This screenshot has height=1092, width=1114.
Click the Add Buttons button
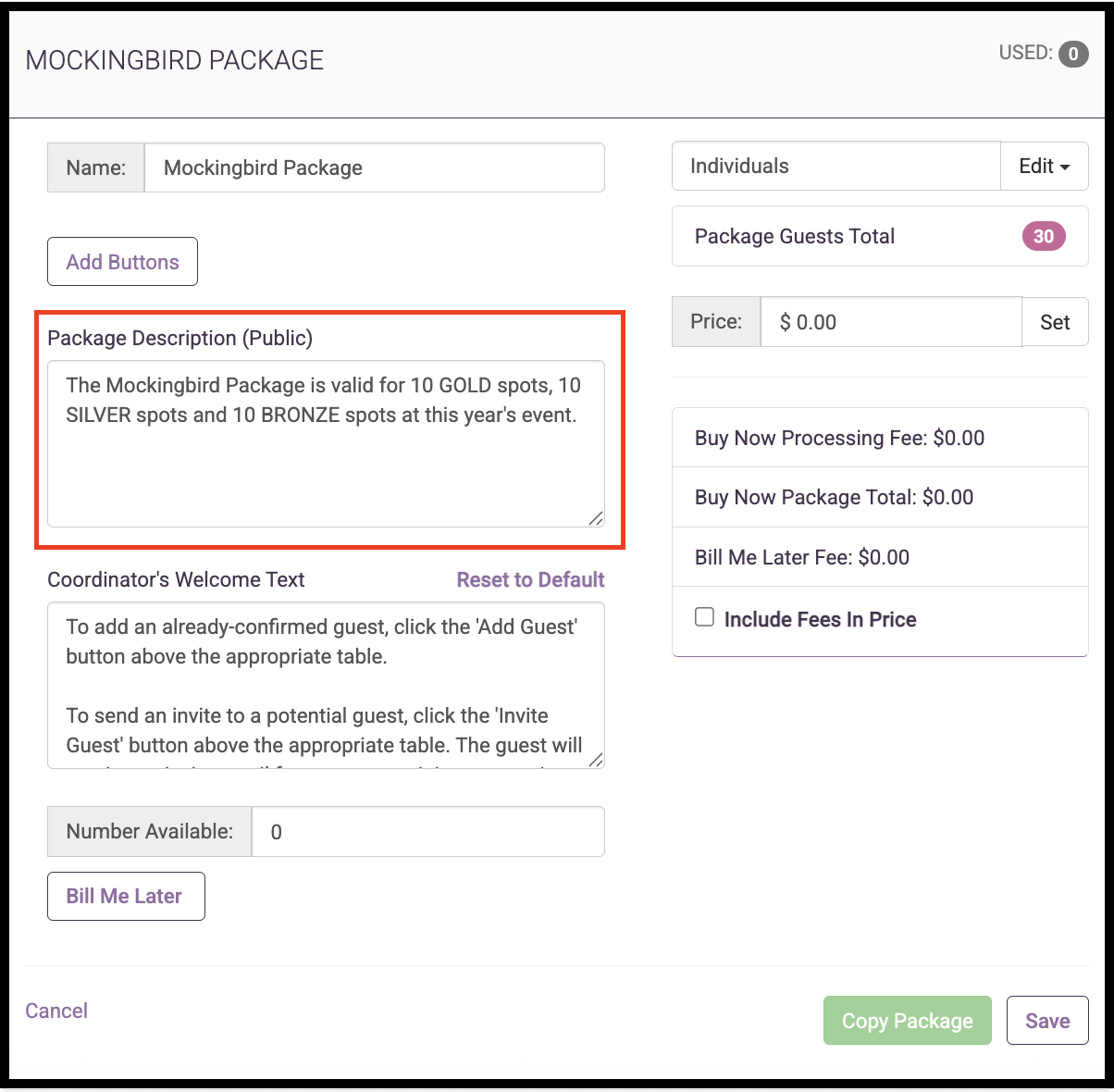(122, 262)
